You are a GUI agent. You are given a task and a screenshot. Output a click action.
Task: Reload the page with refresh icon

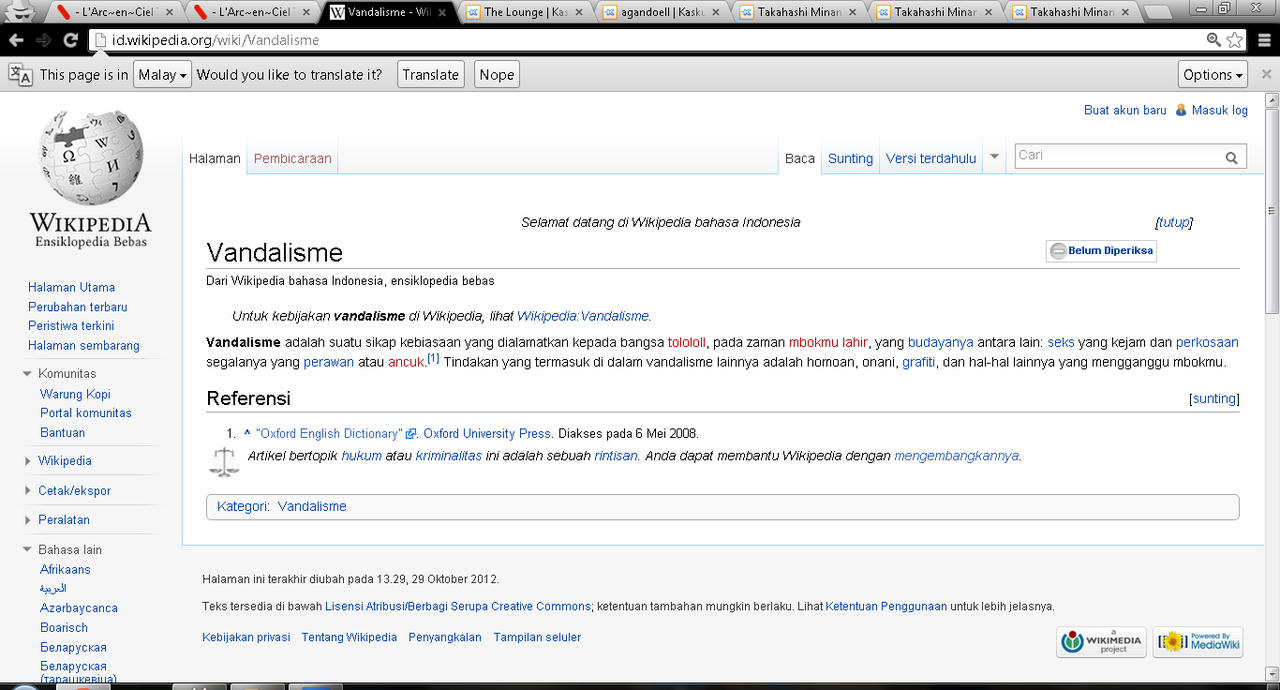[x=70, y=40]
